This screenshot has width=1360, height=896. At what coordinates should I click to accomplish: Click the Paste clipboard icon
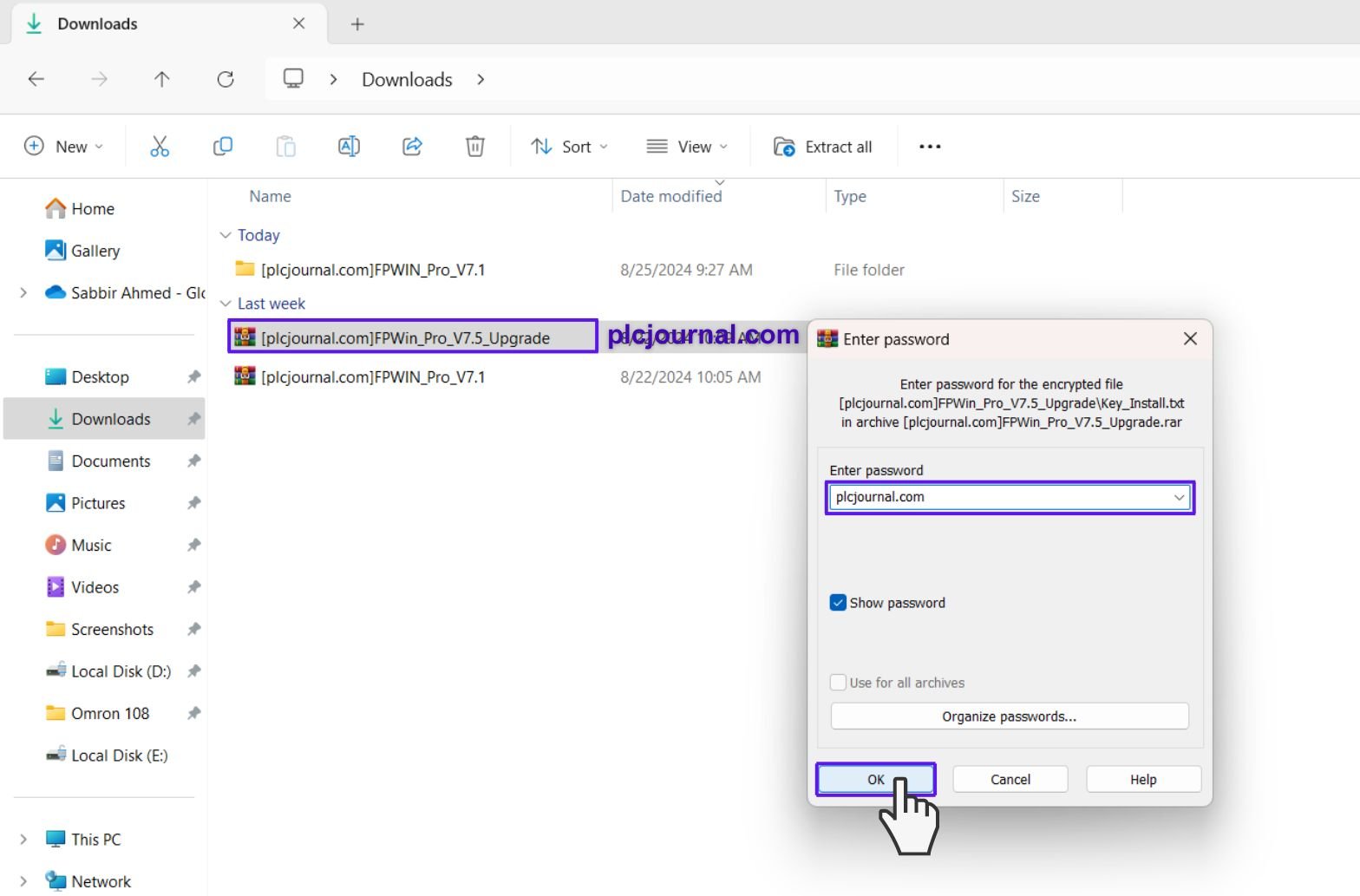click(x=285, y=147)
